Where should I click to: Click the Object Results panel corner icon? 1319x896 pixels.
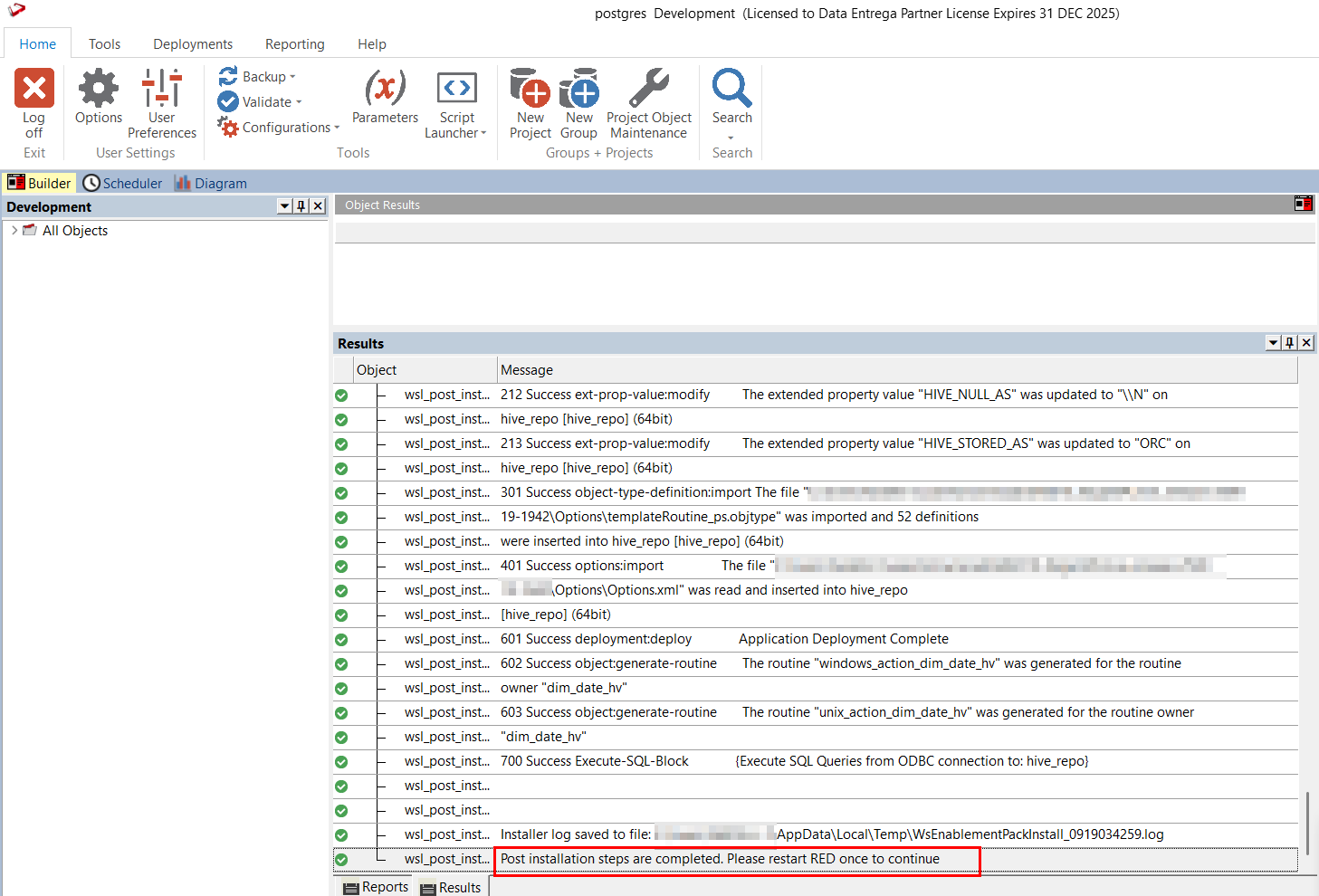coord(1304,204)
